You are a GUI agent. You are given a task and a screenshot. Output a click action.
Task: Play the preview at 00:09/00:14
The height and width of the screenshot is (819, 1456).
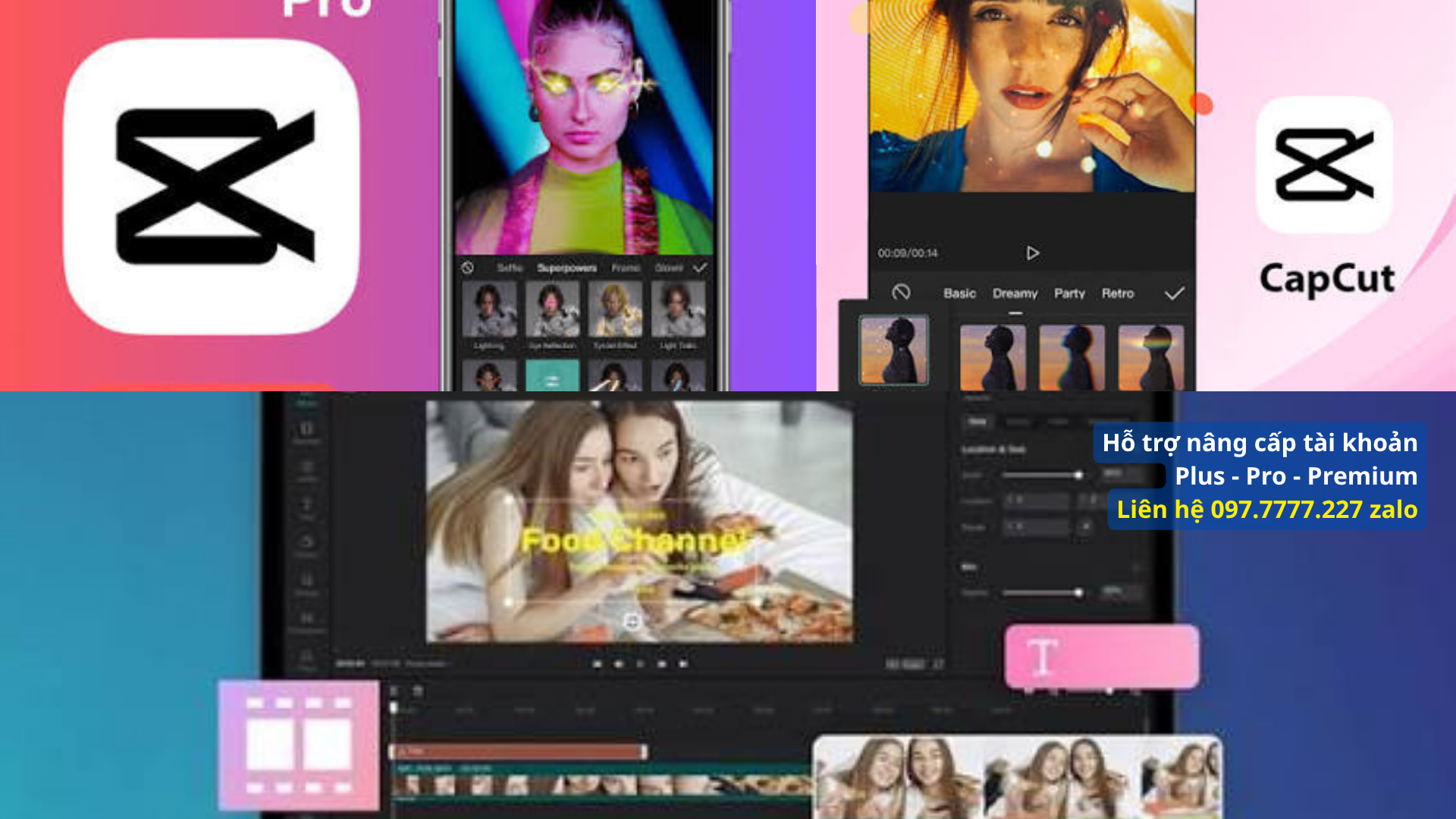pyautogui.click(x=1032, y=253)
